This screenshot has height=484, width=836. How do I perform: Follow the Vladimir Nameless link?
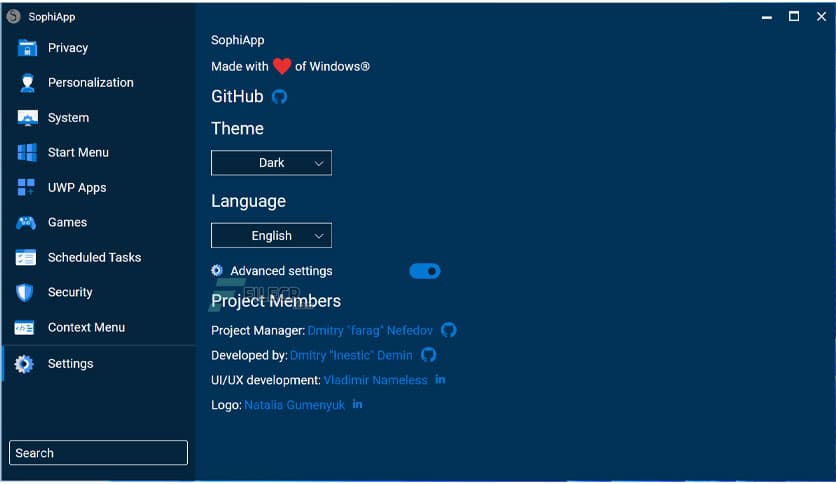(x=375, y=380)
